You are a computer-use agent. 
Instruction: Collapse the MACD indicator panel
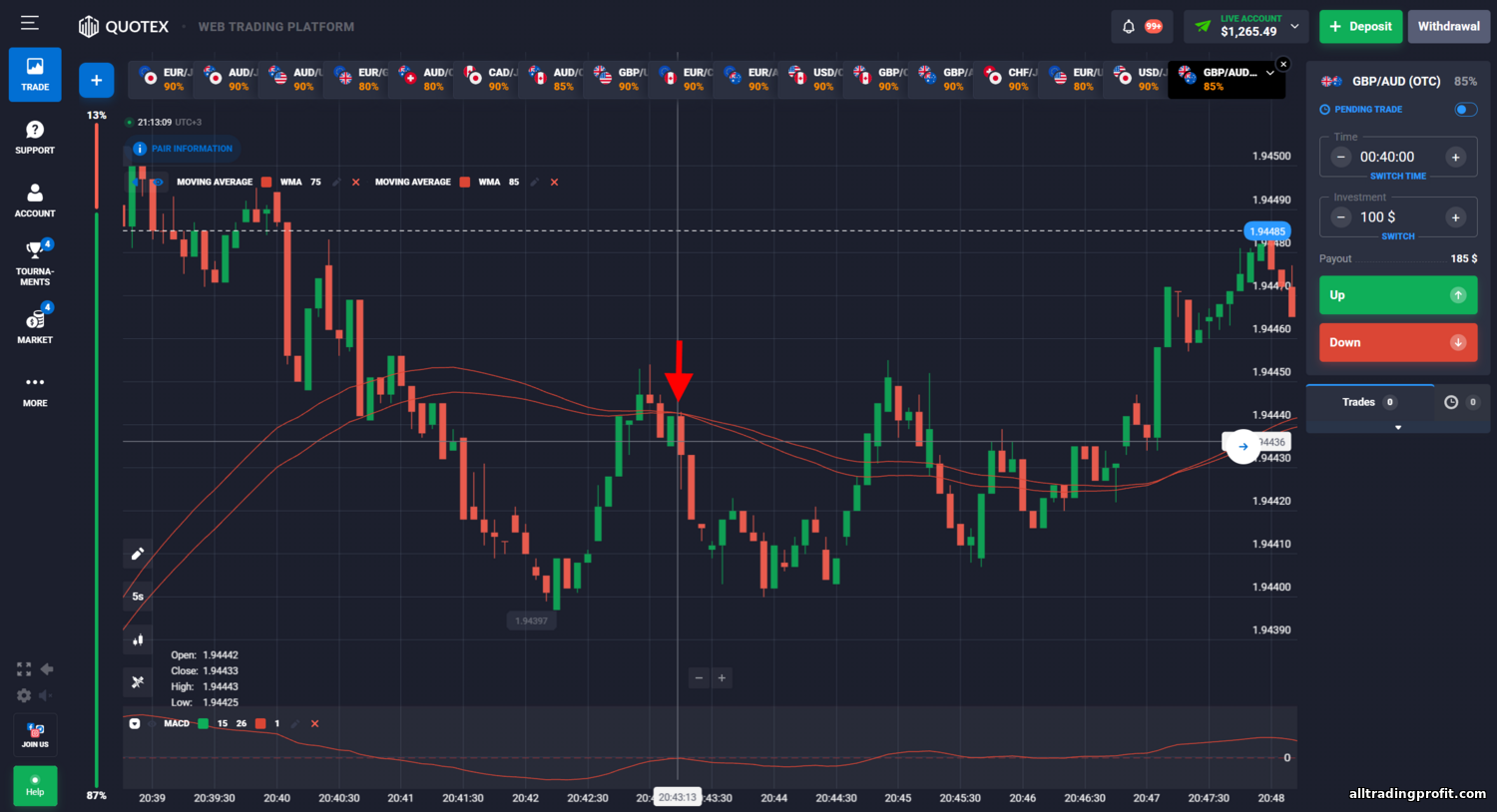135,723
